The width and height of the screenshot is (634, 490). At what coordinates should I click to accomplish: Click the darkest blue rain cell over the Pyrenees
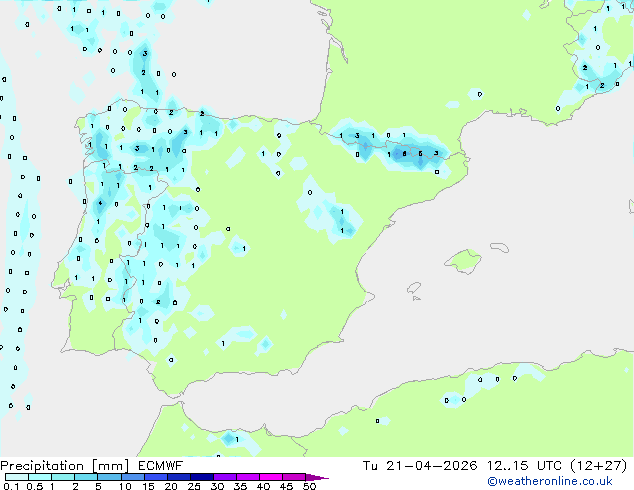(408, 153)
